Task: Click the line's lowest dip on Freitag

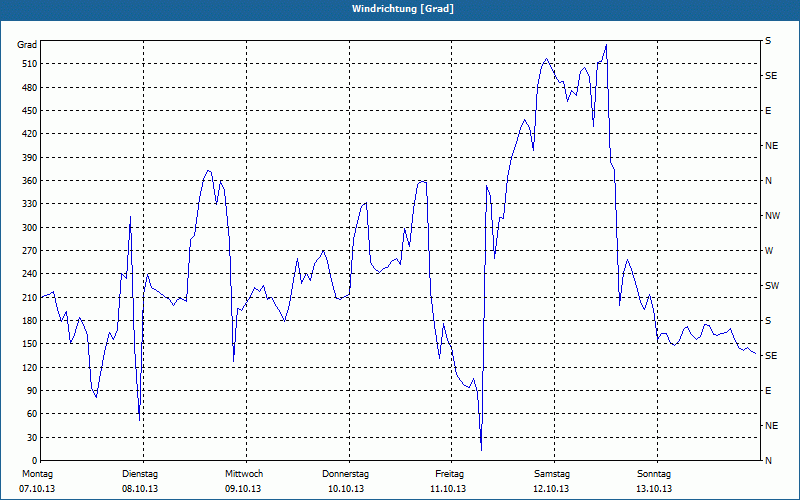Action: coord(481,450)
